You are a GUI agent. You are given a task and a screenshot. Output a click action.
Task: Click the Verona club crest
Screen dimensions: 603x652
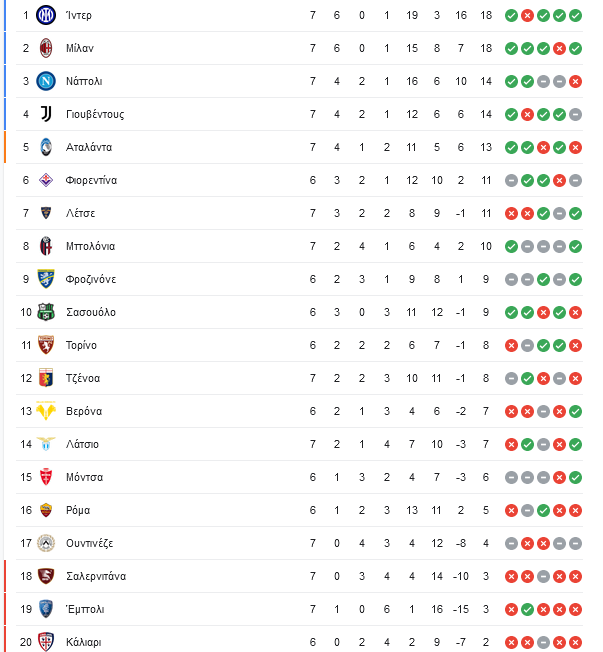[x=46, y=411]
